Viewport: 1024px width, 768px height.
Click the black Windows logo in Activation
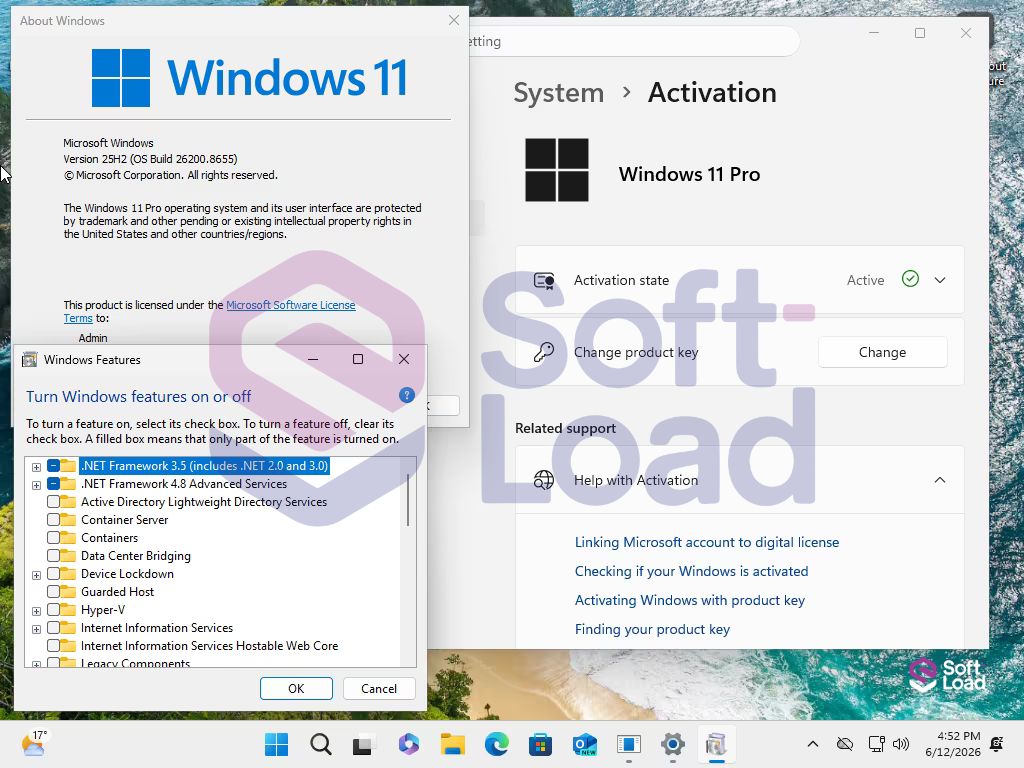(x=556, y=170)
